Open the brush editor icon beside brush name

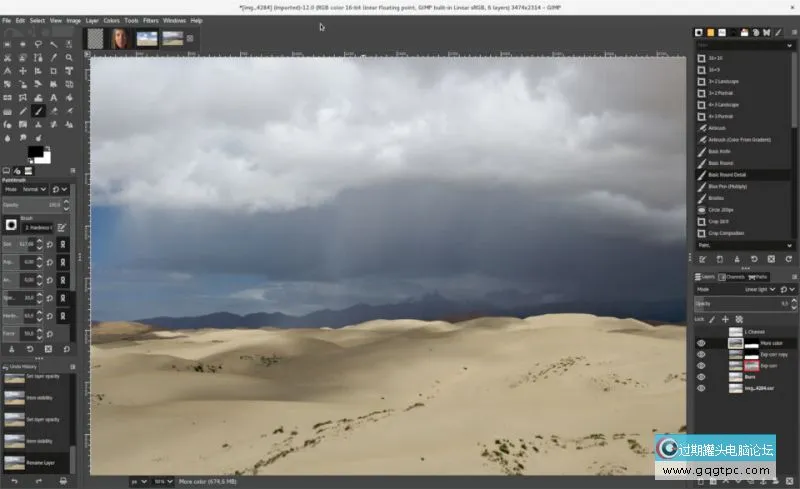point(62,227)
